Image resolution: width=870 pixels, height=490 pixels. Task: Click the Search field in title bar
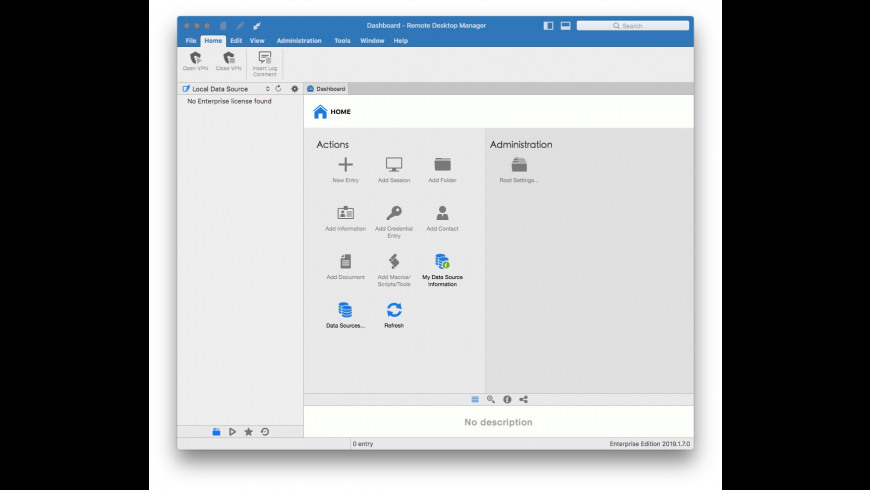(x=633, y=25)
